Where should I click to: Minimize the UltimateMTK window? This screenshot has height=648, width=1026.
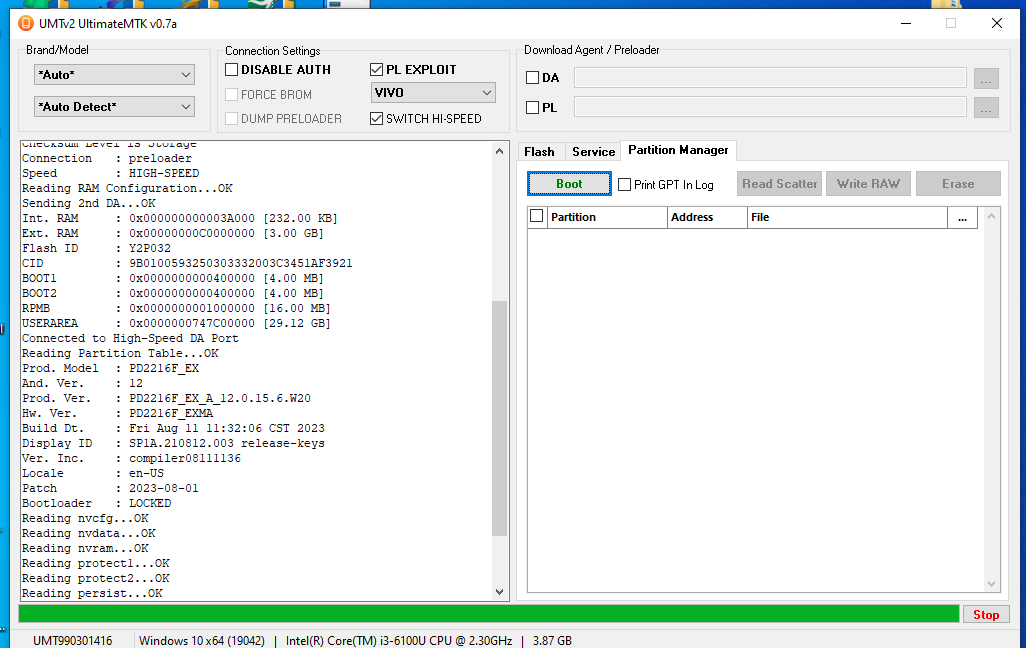905,23
